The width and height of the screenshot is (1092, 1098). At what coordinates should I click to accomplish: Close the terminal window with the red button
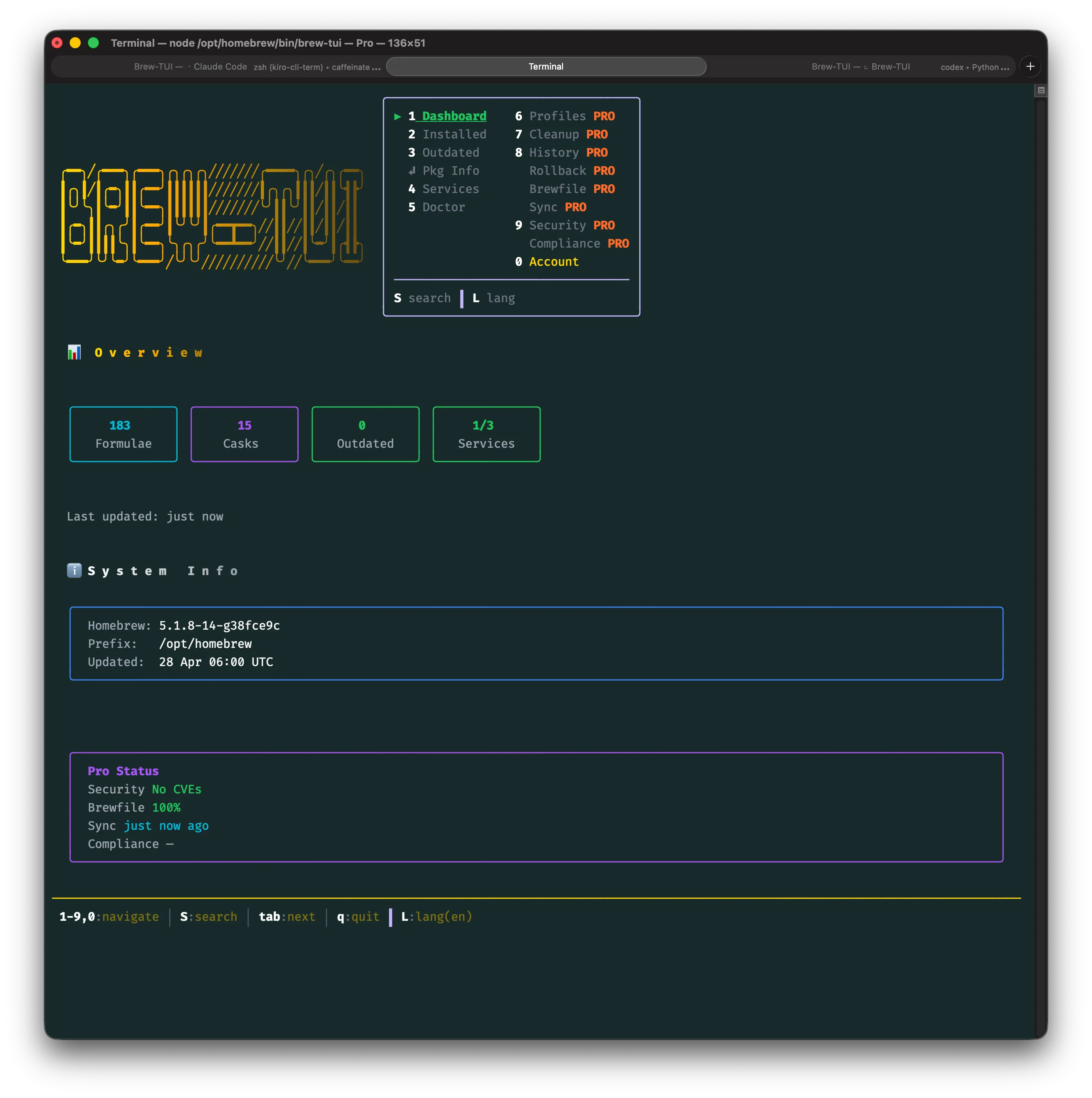click(x=57, y=43)
